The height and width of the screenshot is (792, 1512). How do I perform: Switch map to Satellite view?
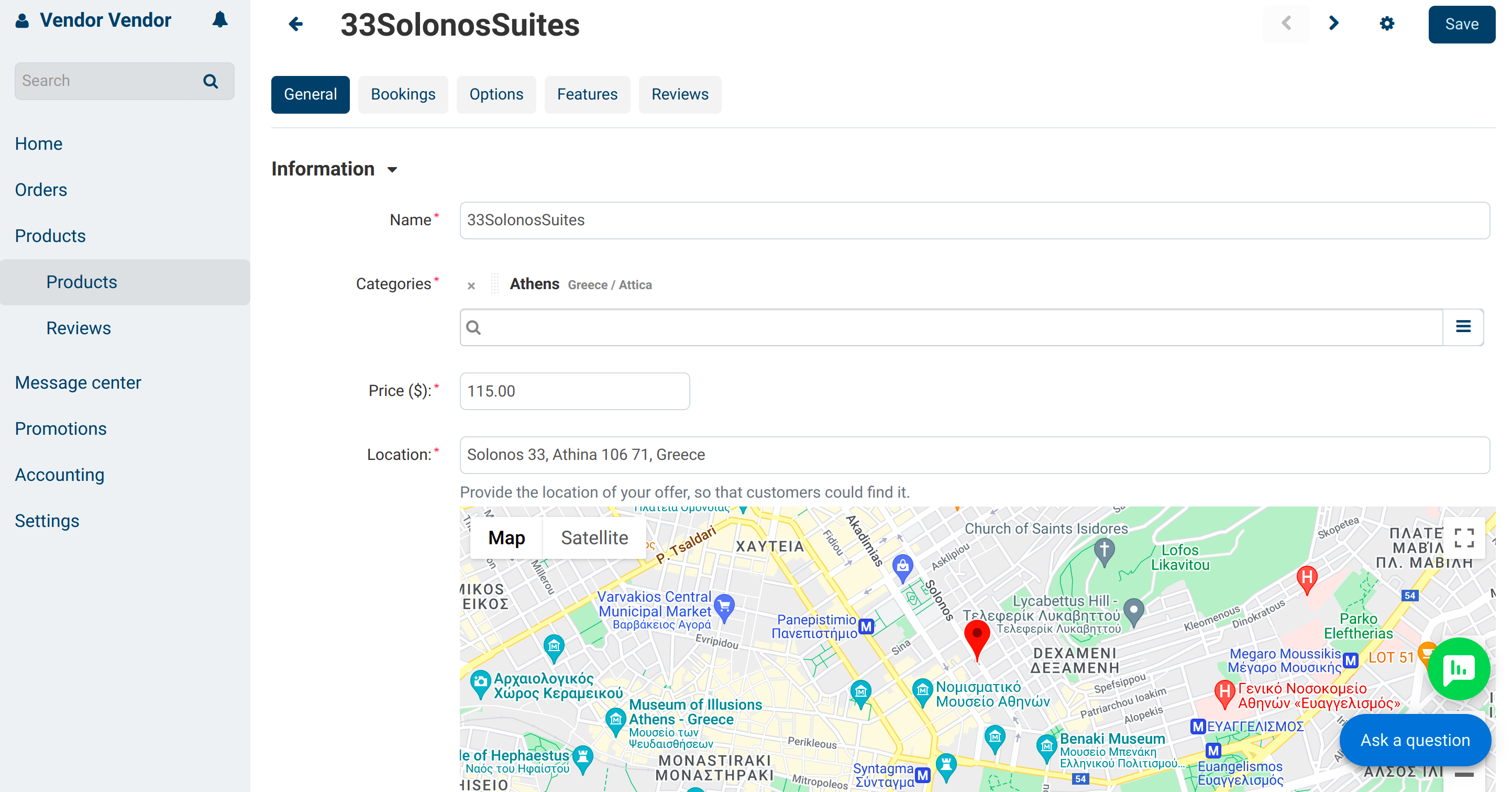pyautogui.click(x=594, y=538)
